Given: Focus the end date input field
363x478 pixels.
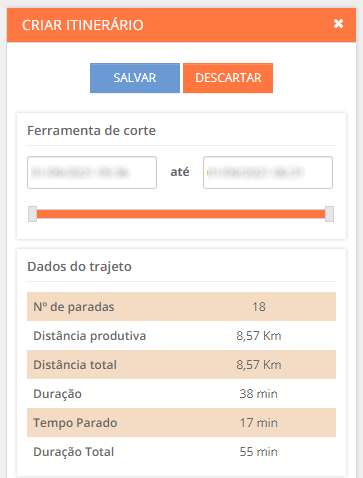Looking at the screenshot, I should pyautogui.click(x=268, y=173).
